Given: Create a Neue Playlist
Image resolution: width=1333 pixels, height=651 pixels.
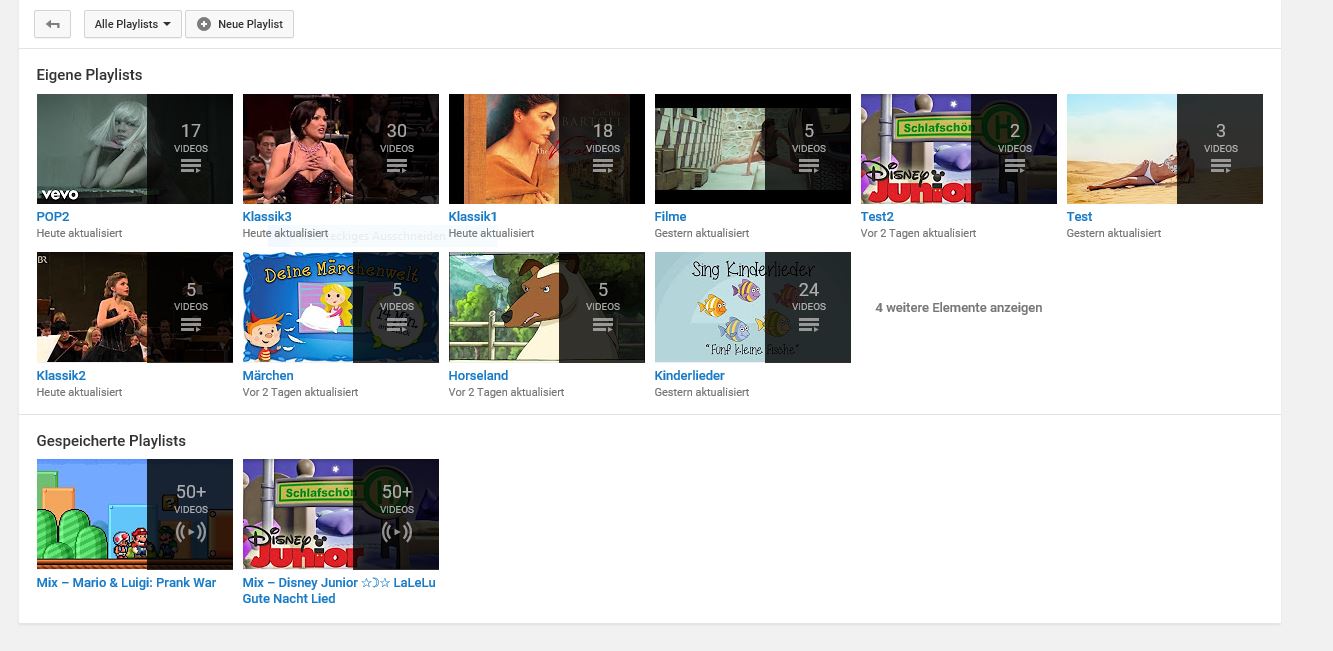Looking at the screenshot, I should (x=239, y=24).
